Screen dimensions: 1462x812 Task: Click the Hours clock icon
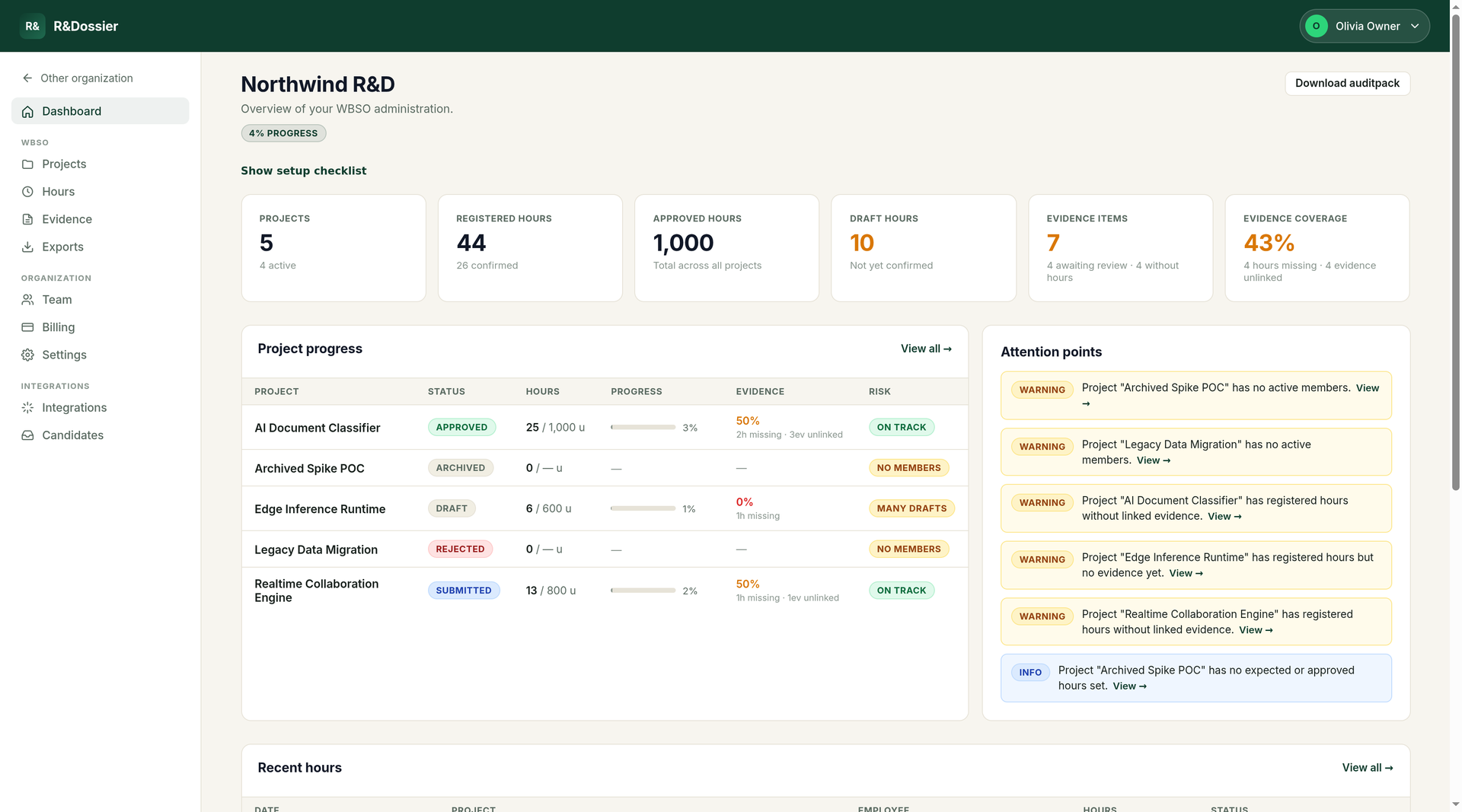(x=27, y=192)
